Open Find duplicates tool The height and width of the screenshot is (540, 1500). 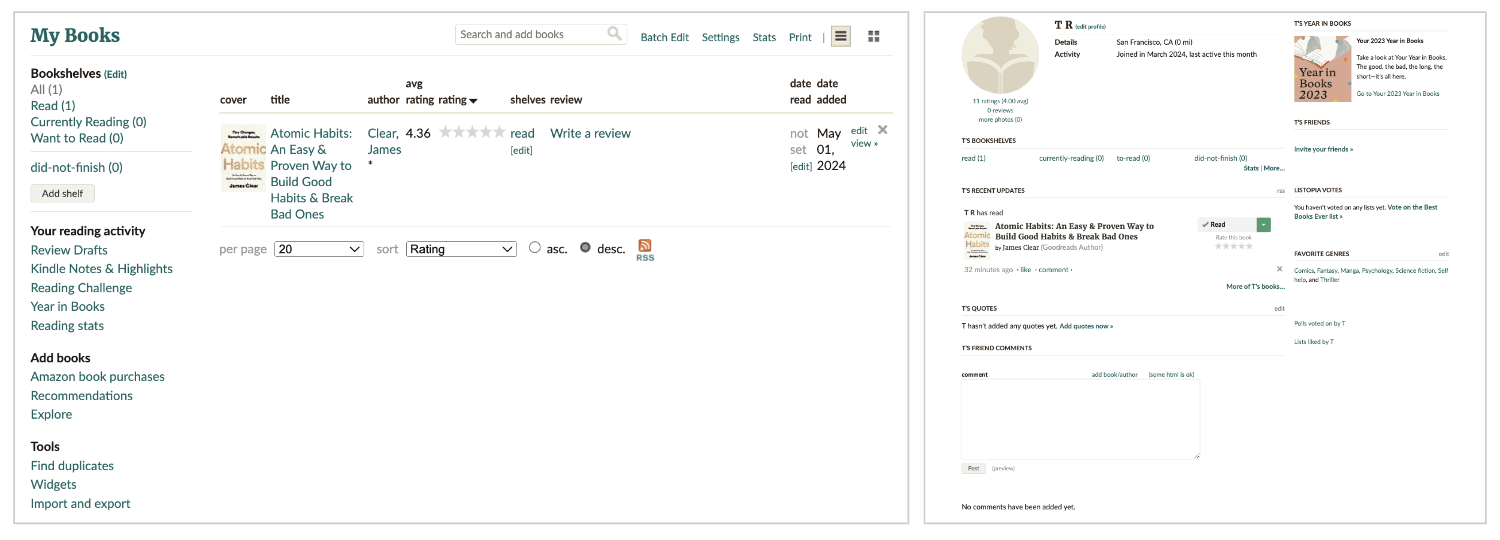tap(72, 466)
